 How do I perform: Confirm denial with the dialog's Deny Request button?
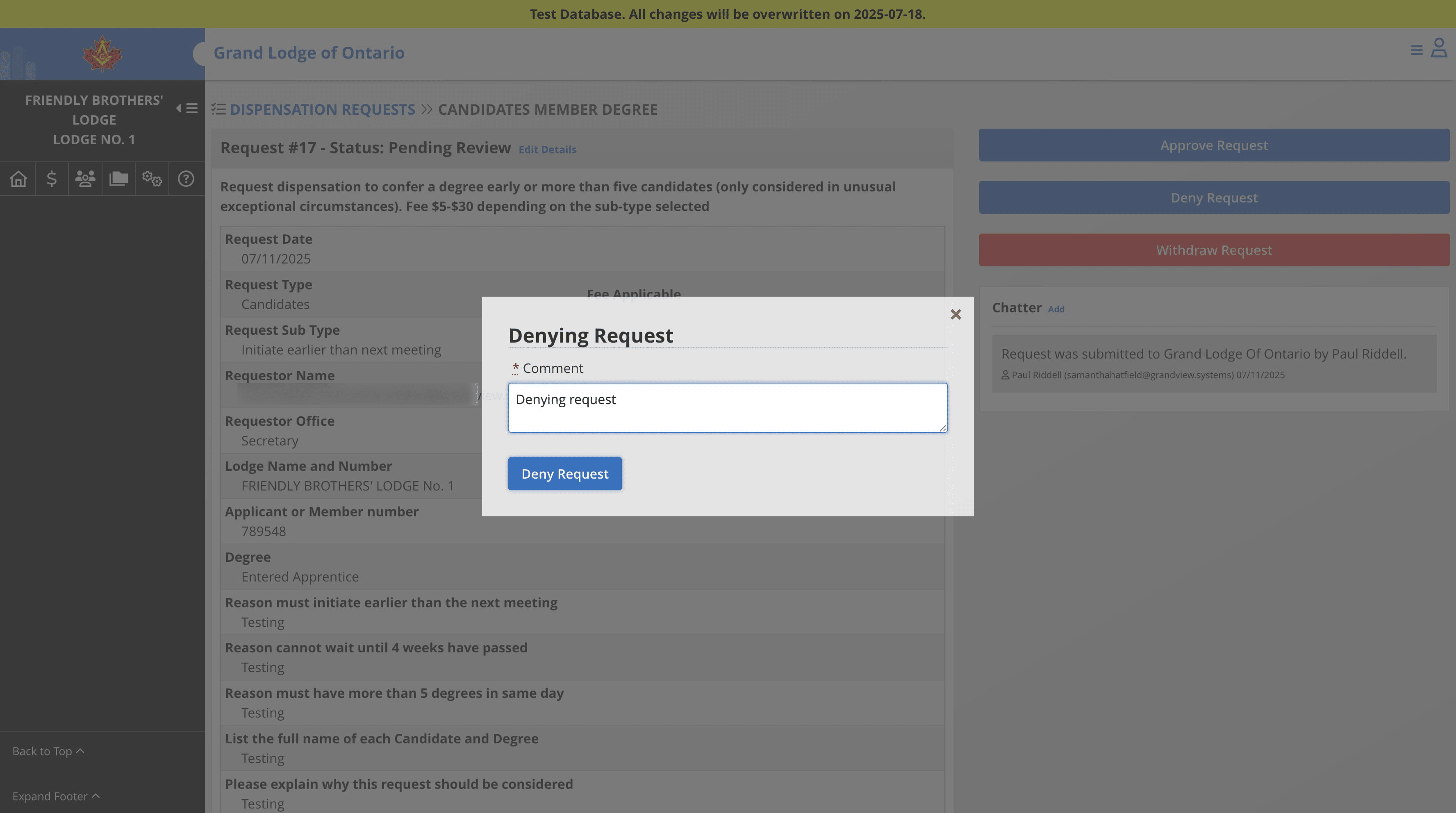565,473
